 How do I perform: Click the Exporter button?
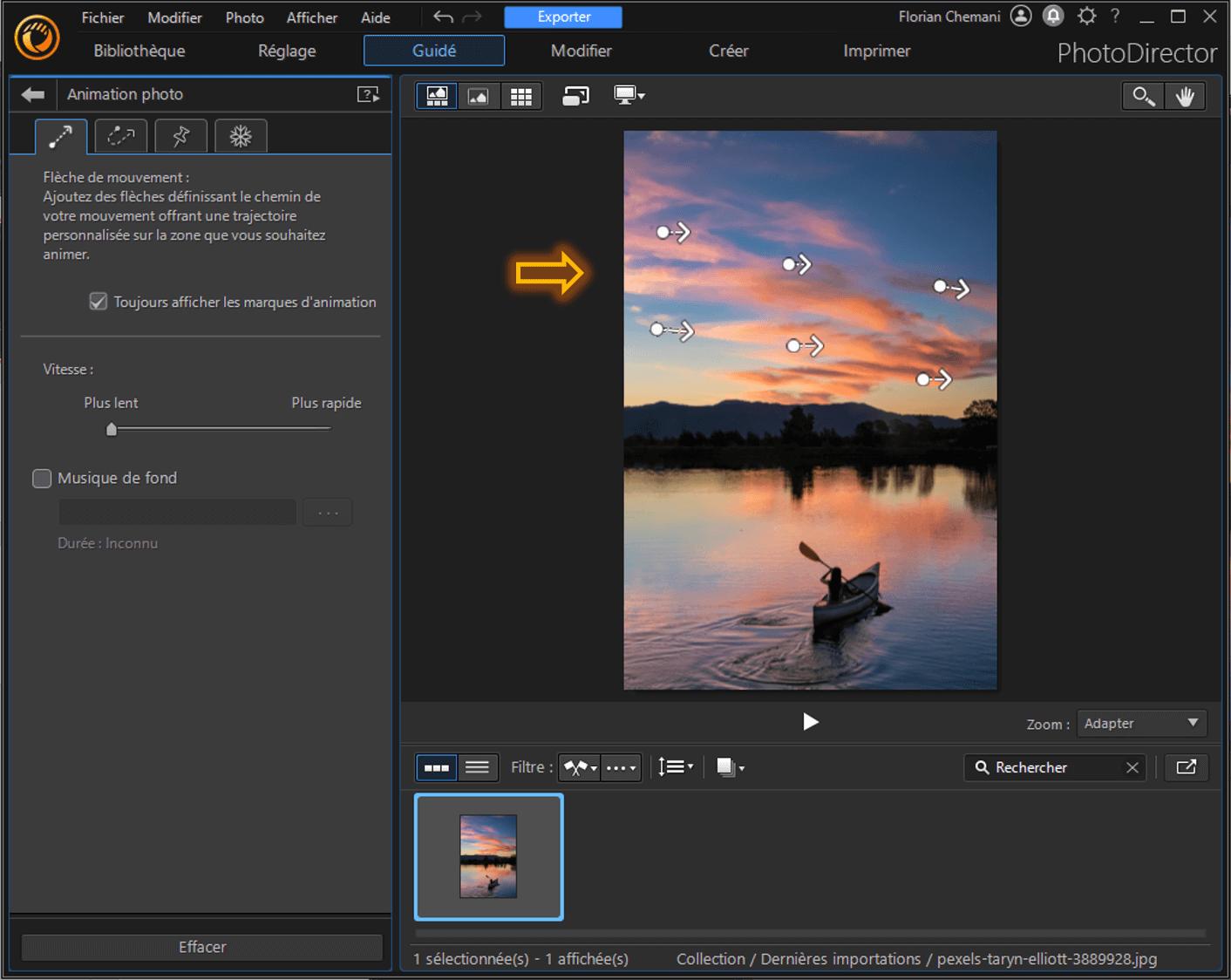point(563,17)
